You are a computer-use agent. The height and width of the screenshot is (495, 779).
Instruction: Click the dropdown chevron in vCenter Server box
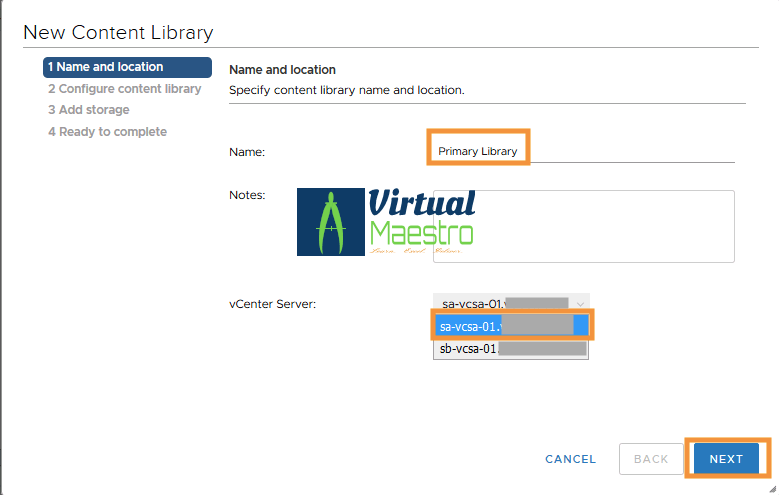579,303
